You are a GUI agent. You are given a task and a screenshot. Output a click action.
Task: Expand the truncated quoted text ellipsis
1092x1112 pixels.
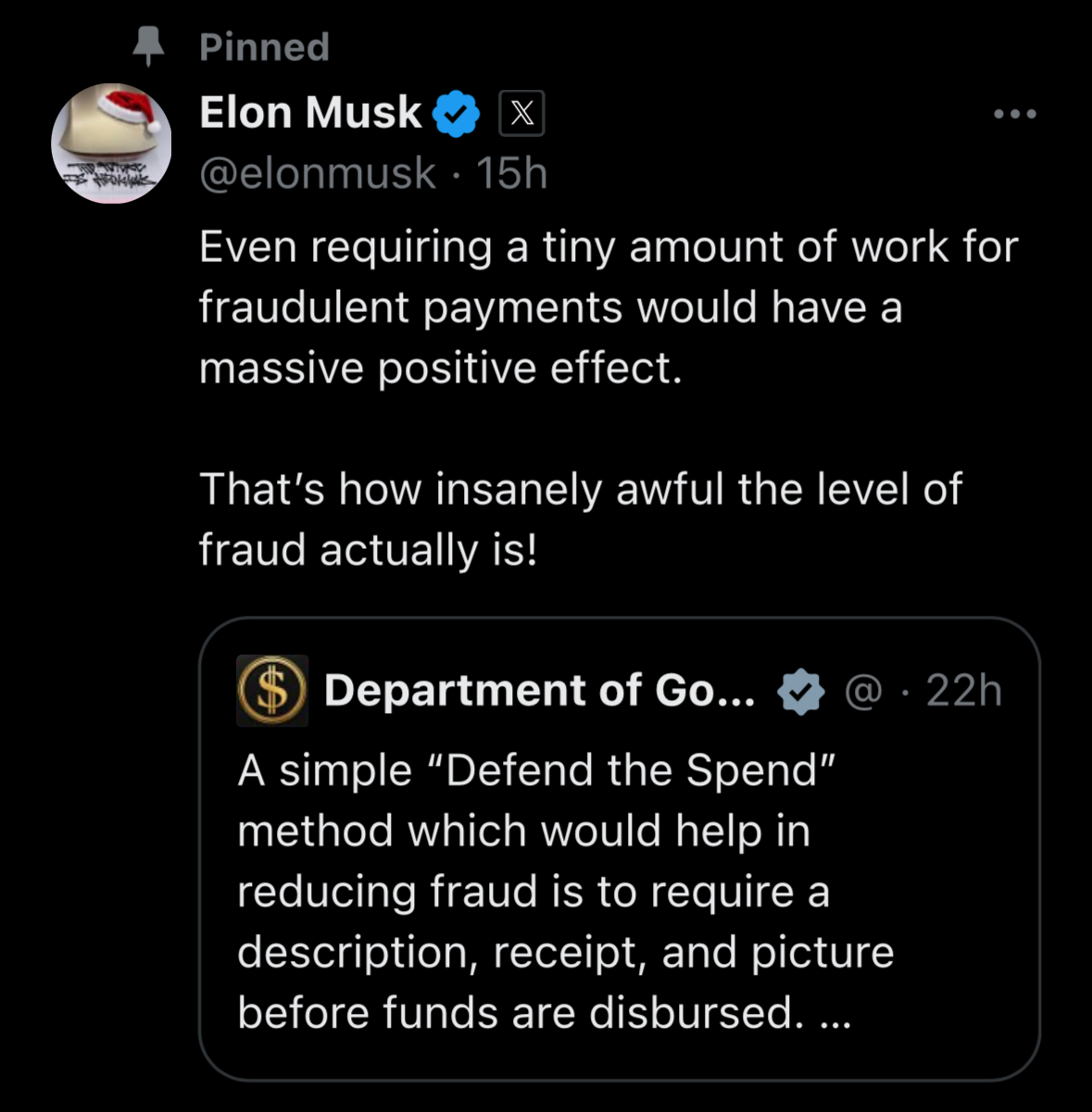(835, 1015)
